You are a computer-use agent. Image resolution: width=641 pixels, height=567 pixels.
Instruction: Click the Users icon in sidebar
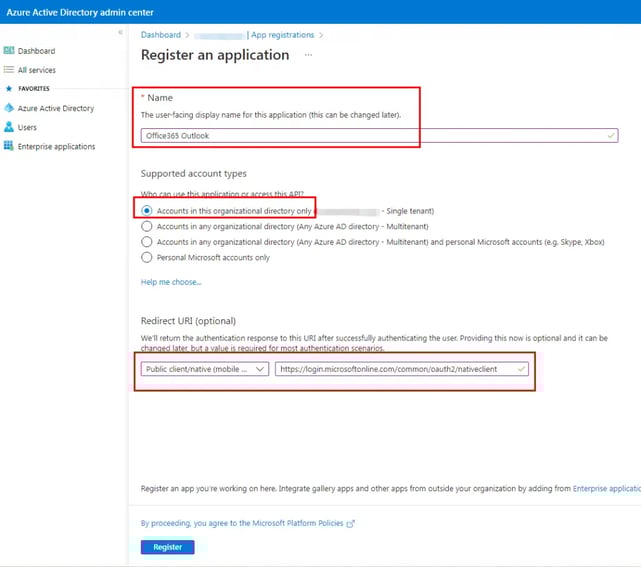coord(9,127)
